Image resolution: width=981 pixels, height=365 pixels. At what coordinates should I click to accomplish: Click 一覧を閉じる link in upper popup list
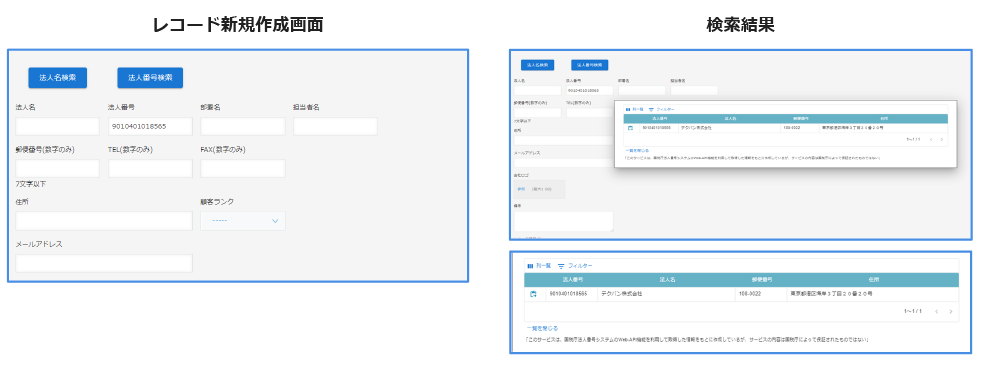coord(637,150)
